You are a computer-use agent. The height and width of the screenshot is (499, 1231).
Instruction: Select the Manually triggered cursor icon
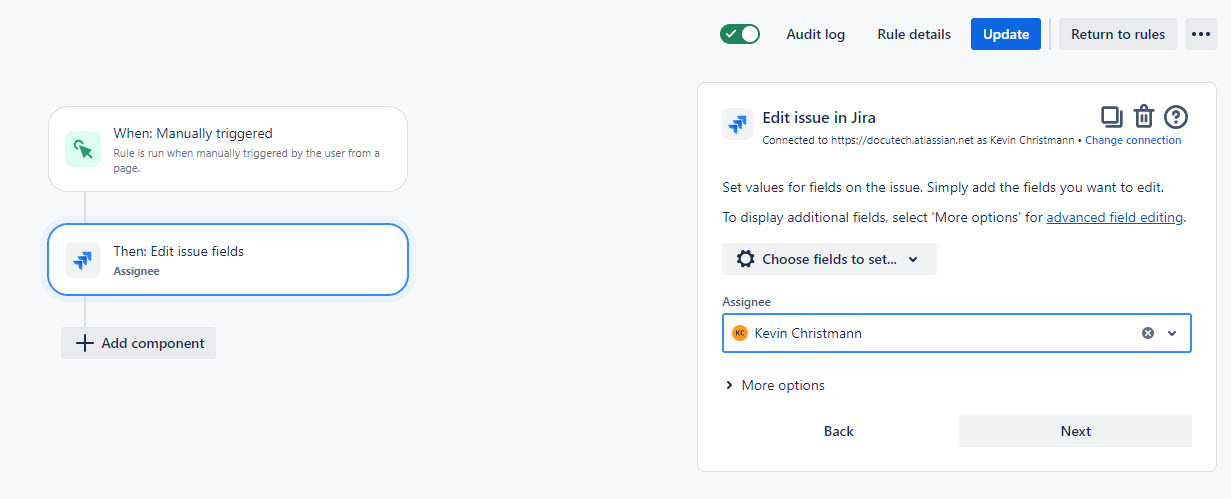coord(83,149)
